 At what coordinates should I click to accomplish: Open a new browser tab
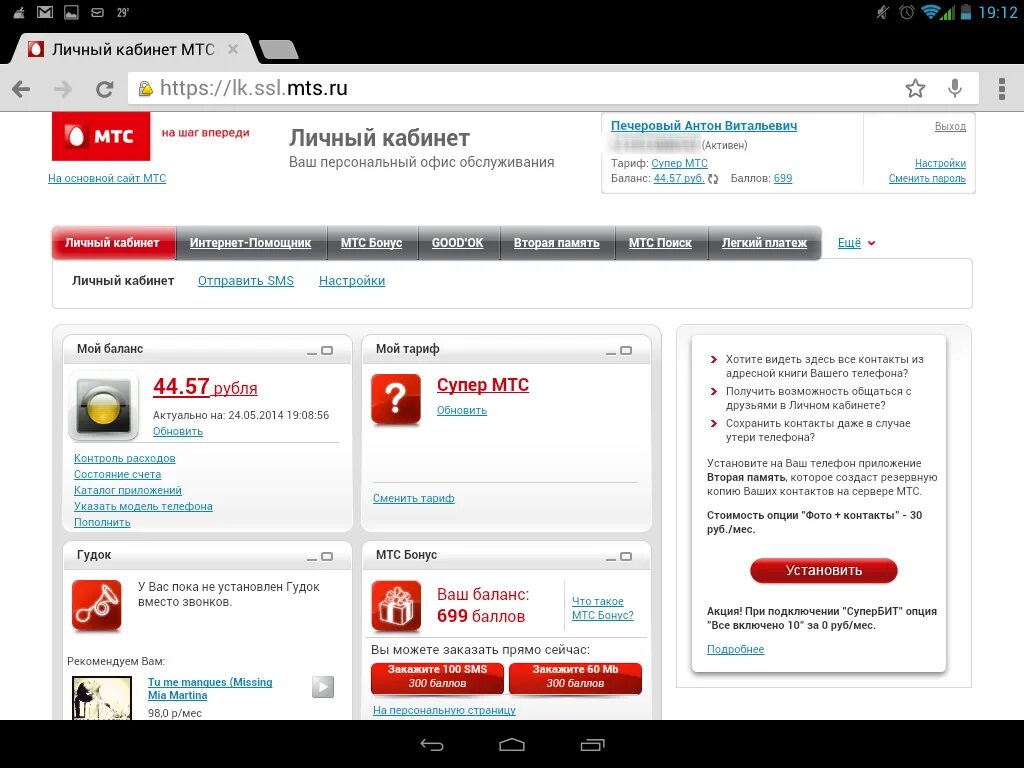coord(278,50)
